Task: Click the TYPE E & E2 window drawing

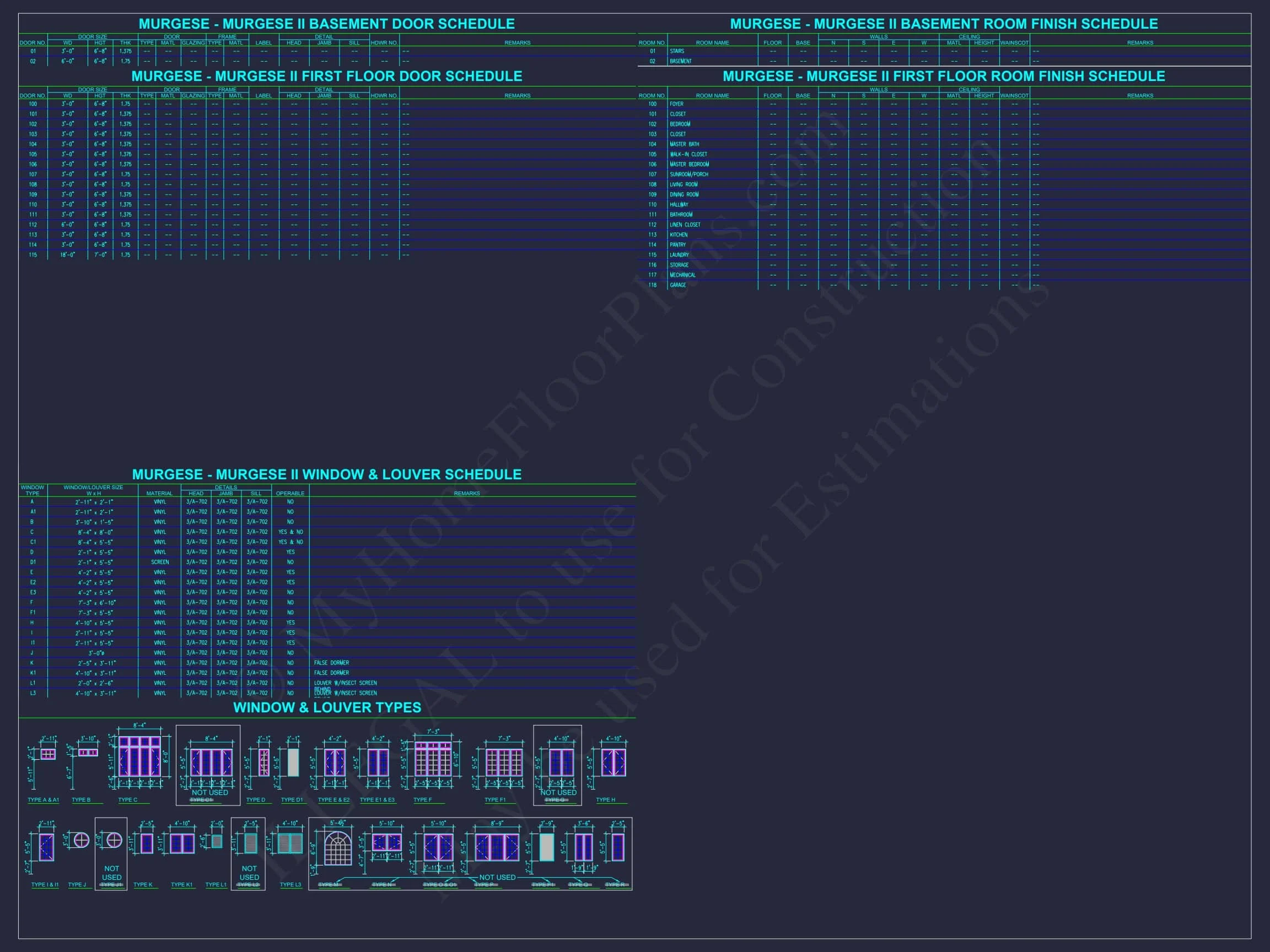Action: 334,762
